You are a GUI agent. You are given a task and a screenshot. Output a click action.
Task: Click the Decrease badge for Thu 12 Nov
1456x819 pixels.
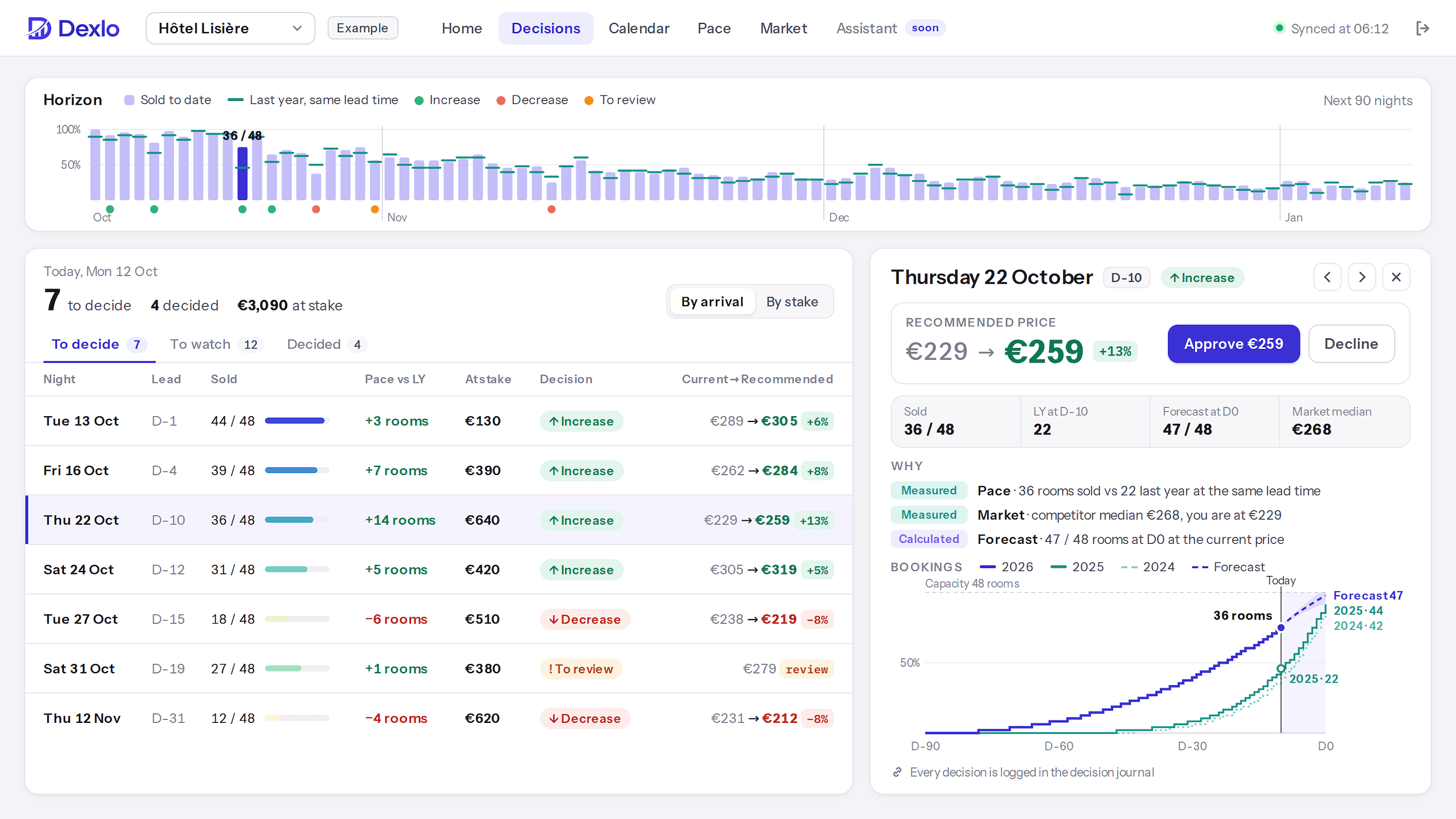point(585,719)
